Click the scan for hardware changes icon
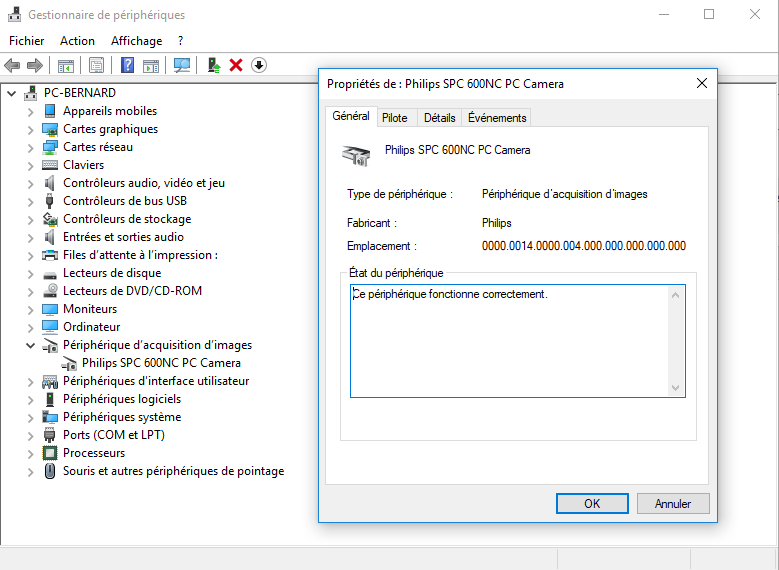 tap(182, 65)
